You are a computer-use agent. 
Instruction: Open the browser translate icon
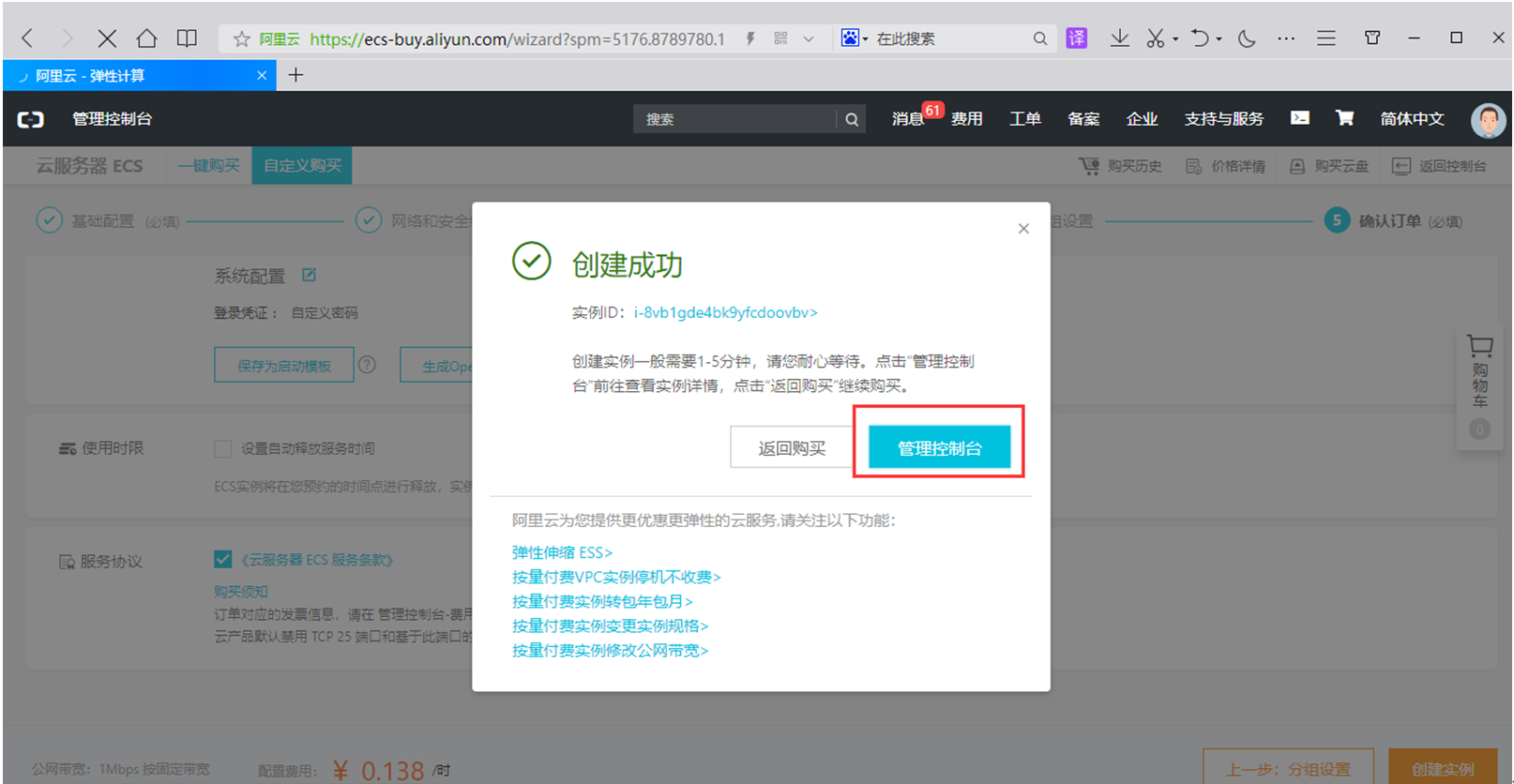pos(1077,38)
